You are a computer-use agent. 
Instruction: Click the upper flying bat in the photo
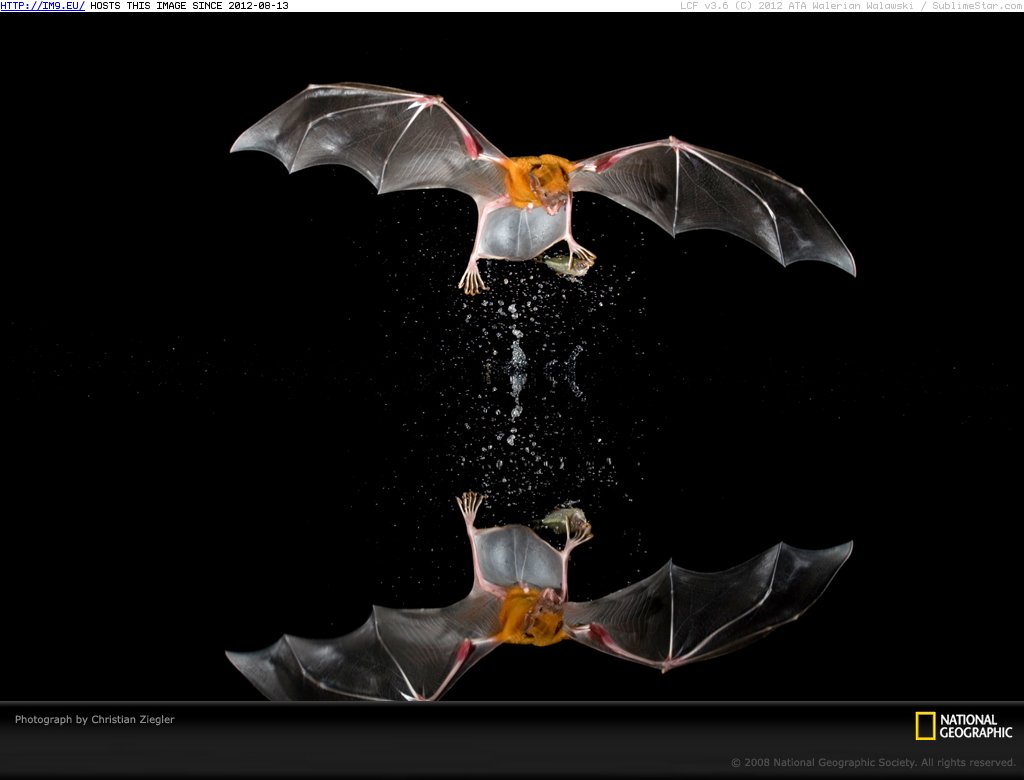click(x=542, y=188)
